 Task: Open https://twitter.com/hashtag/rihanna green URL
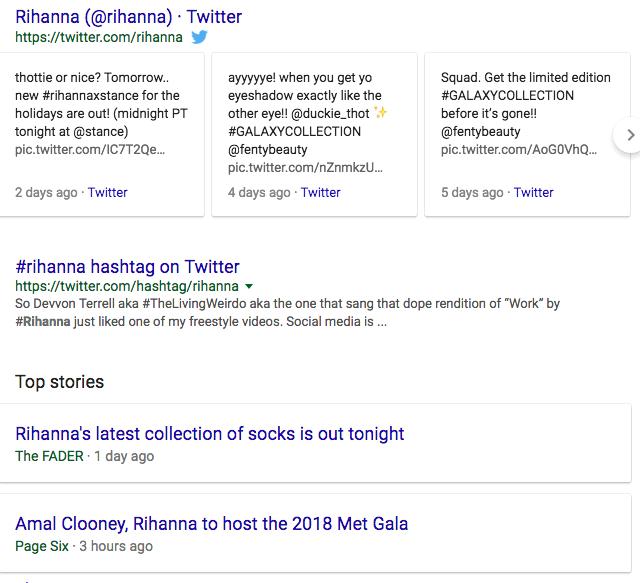point(127,286)
